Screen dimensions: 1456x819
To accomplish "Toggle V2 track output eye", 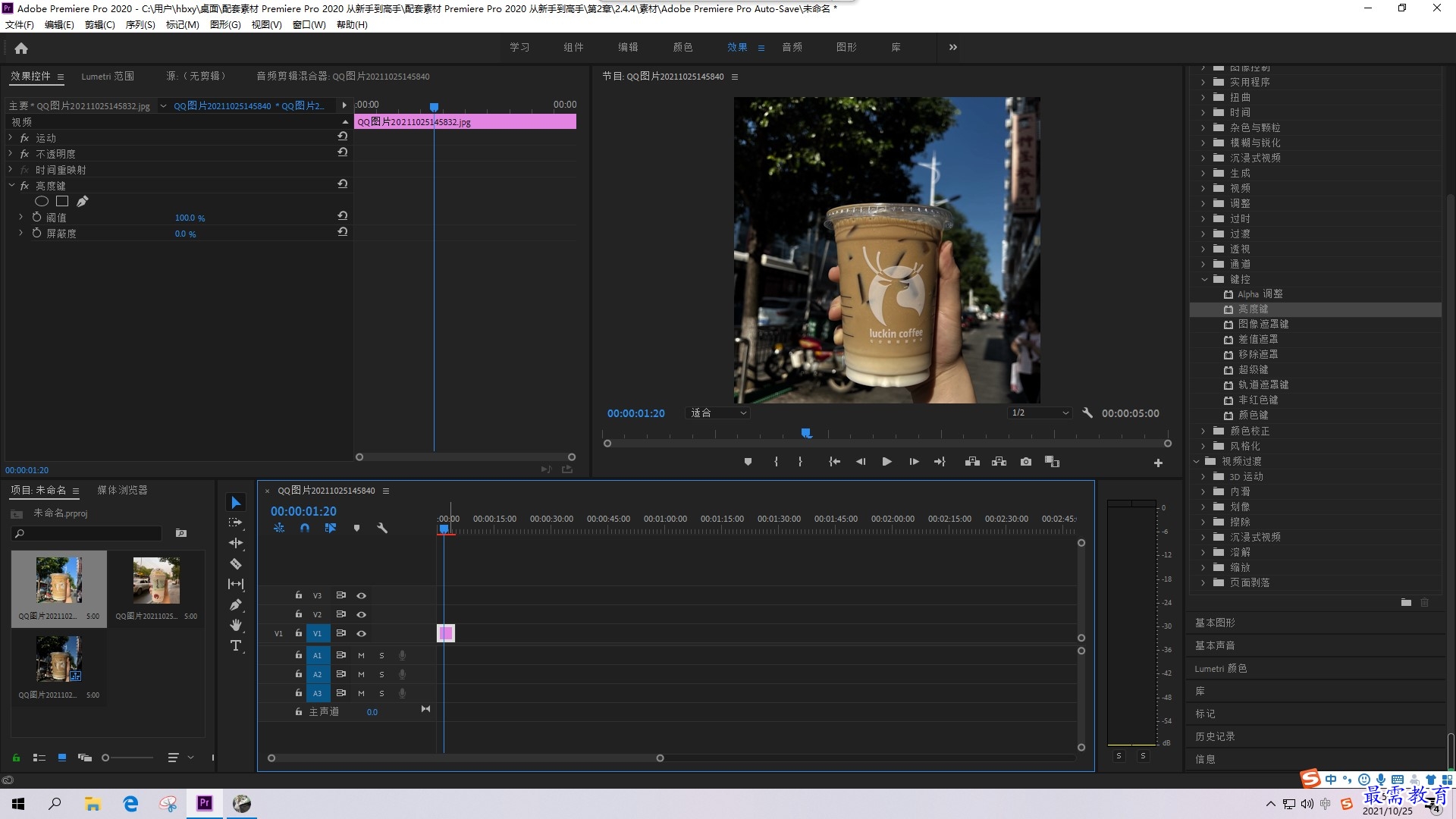I will pyautogui.click(x=362, y=615).
